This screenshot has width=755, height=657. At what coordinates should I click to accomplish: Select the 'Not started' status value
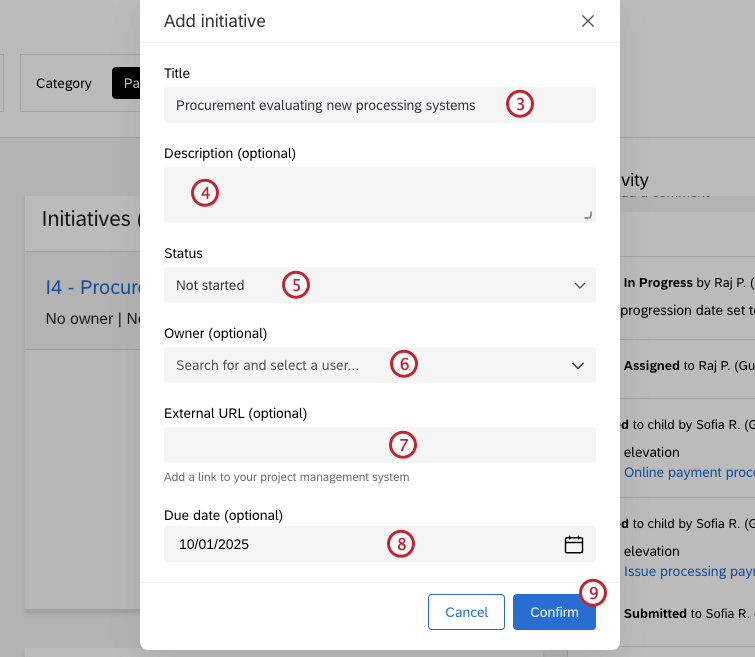211,286
